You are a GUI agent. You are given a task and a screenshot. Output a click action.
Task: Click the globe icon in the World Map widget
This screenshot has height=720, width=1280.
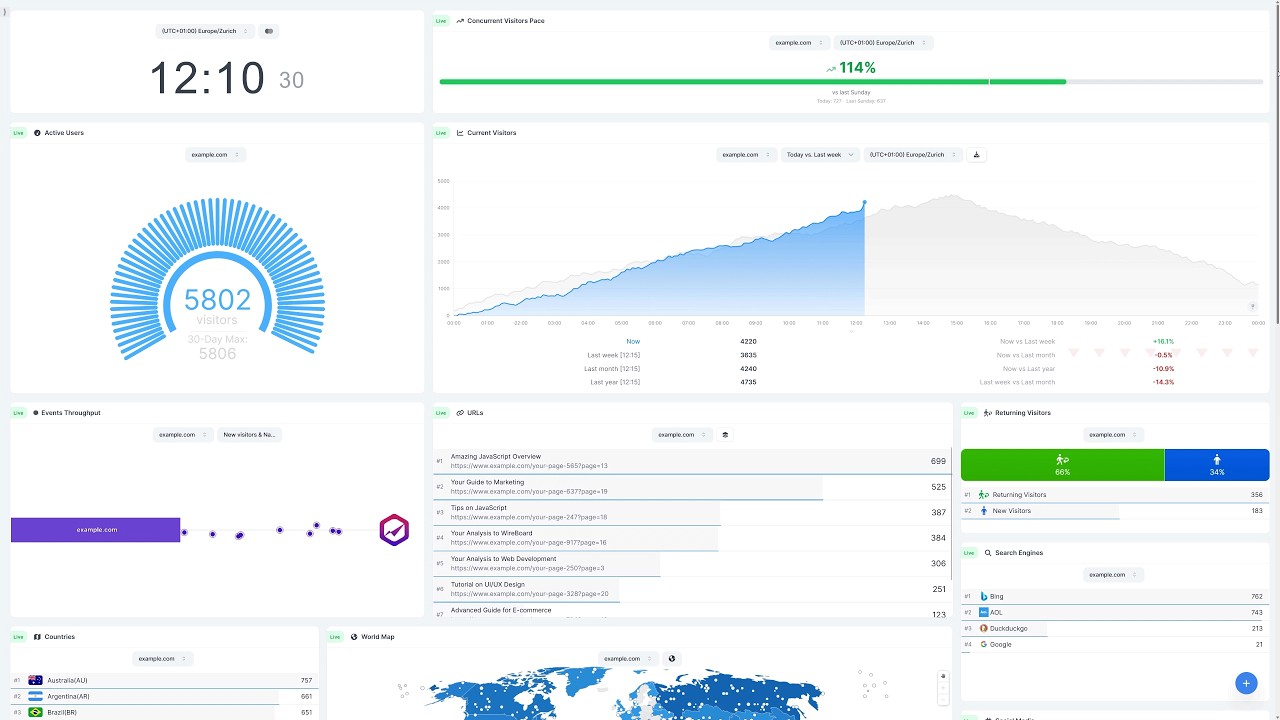(x=671, y=659)
